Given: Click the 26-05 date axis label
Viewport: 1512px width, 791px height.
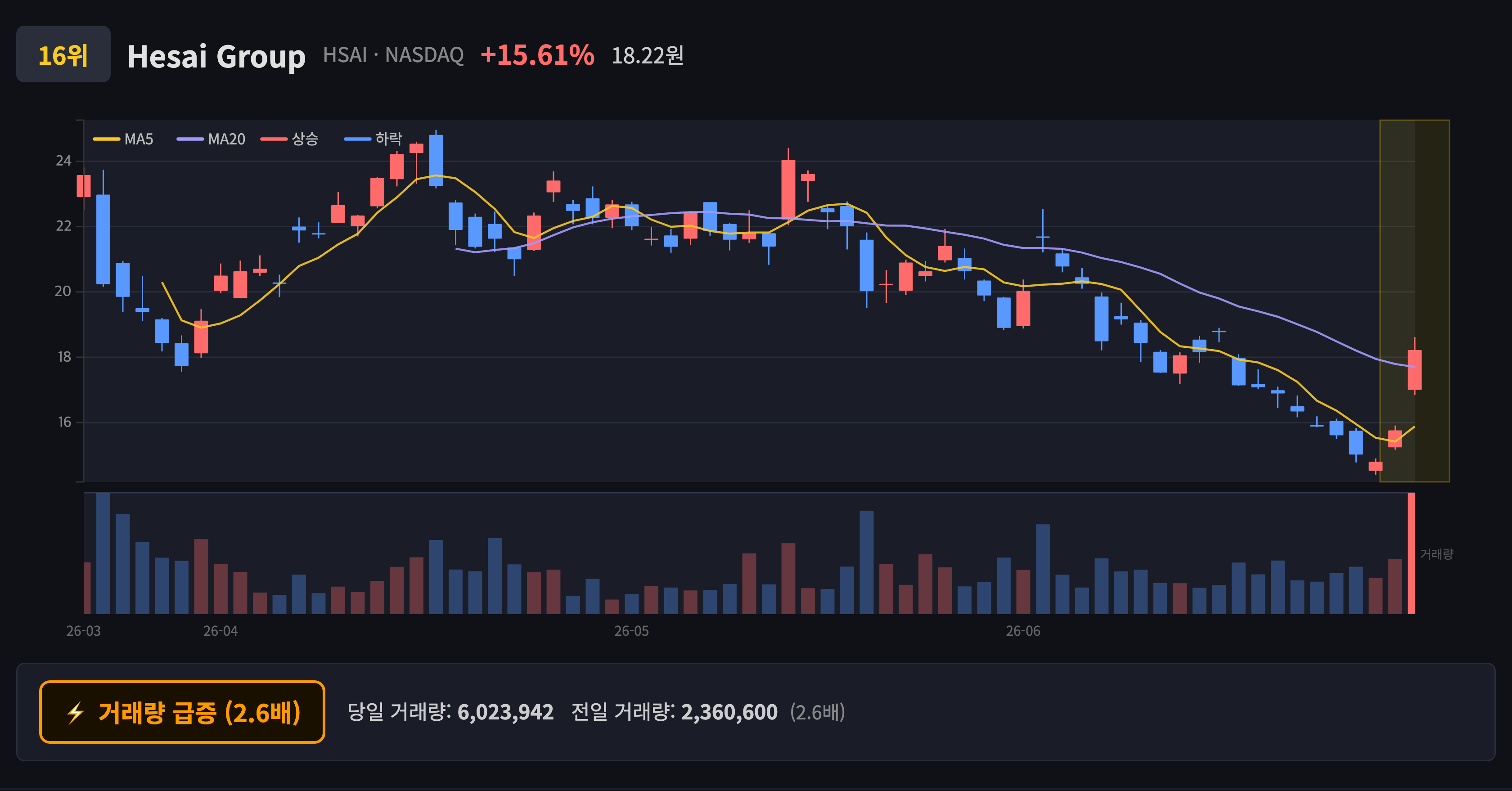Looking at the screenshot, I should click(x=631, y=631).
